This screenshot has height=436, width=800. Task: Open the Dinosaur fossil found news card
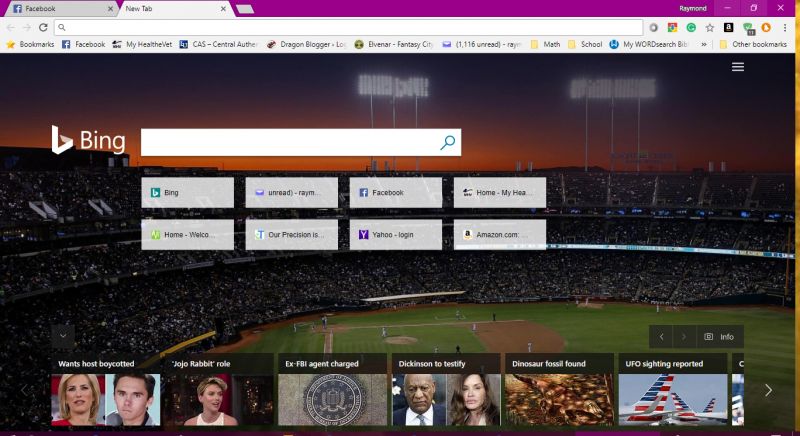tap(559, 390)
